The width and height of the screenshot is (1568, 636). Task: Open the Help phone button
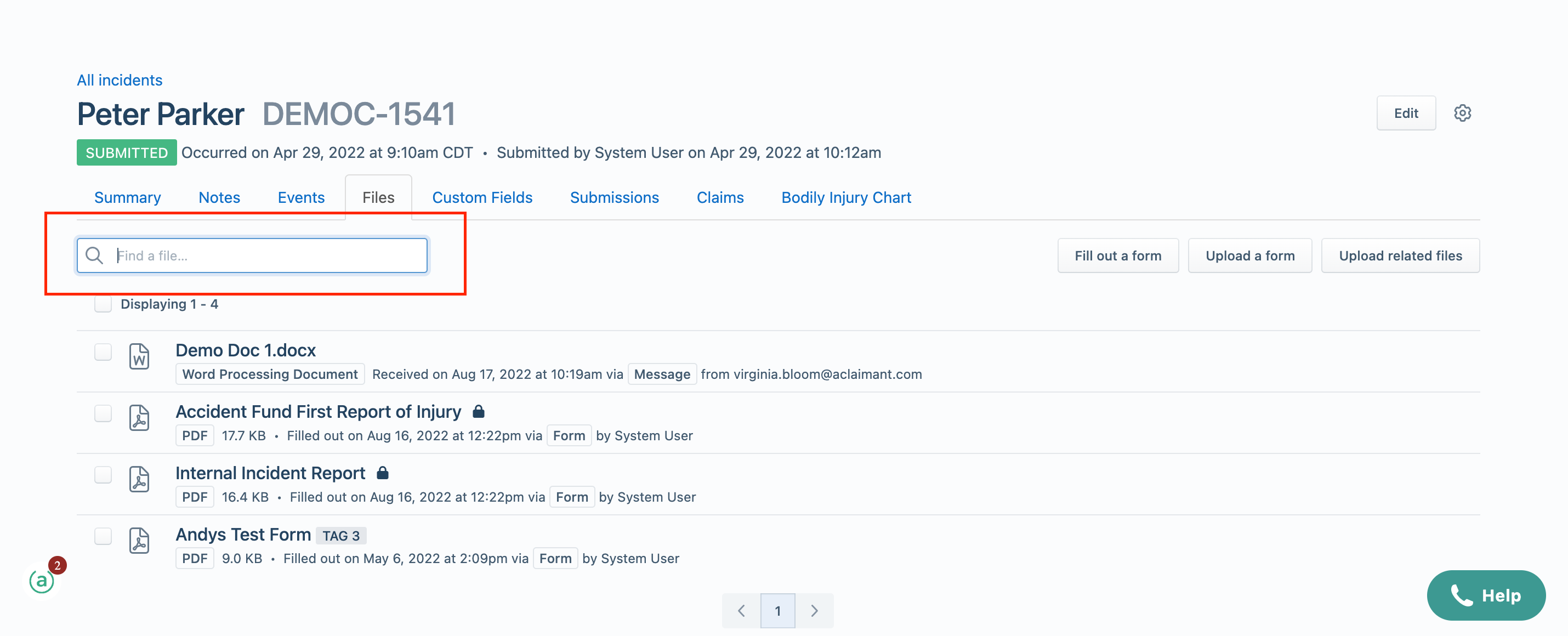click(1486, 595)
